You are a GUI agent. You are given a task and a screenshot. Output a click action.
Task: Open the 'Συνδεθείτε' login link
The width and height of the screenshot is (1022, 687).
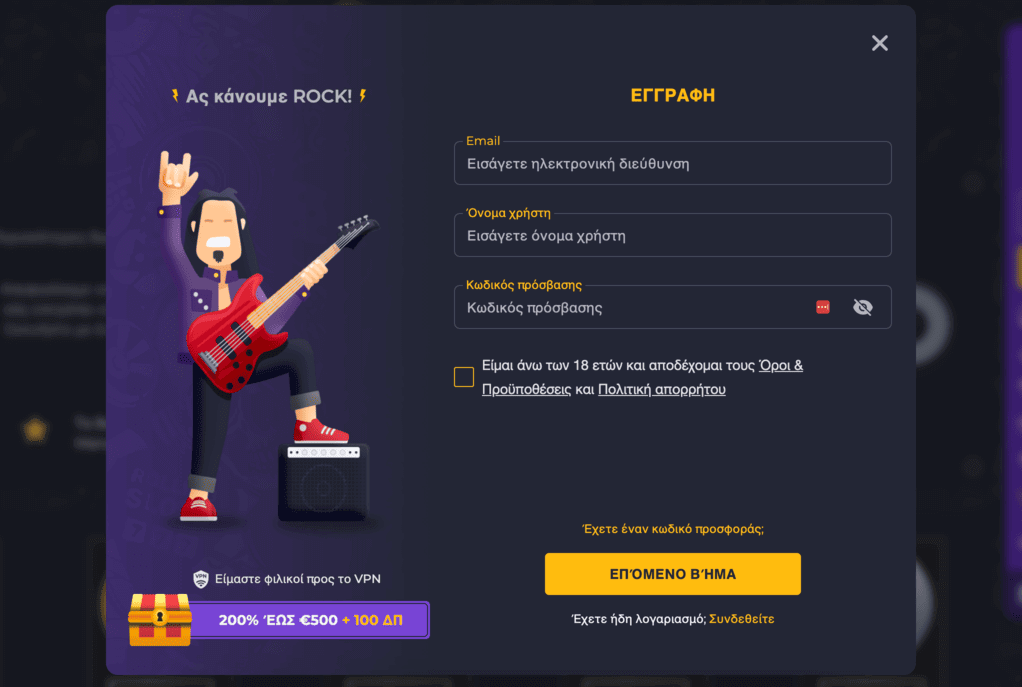point(741,619)
